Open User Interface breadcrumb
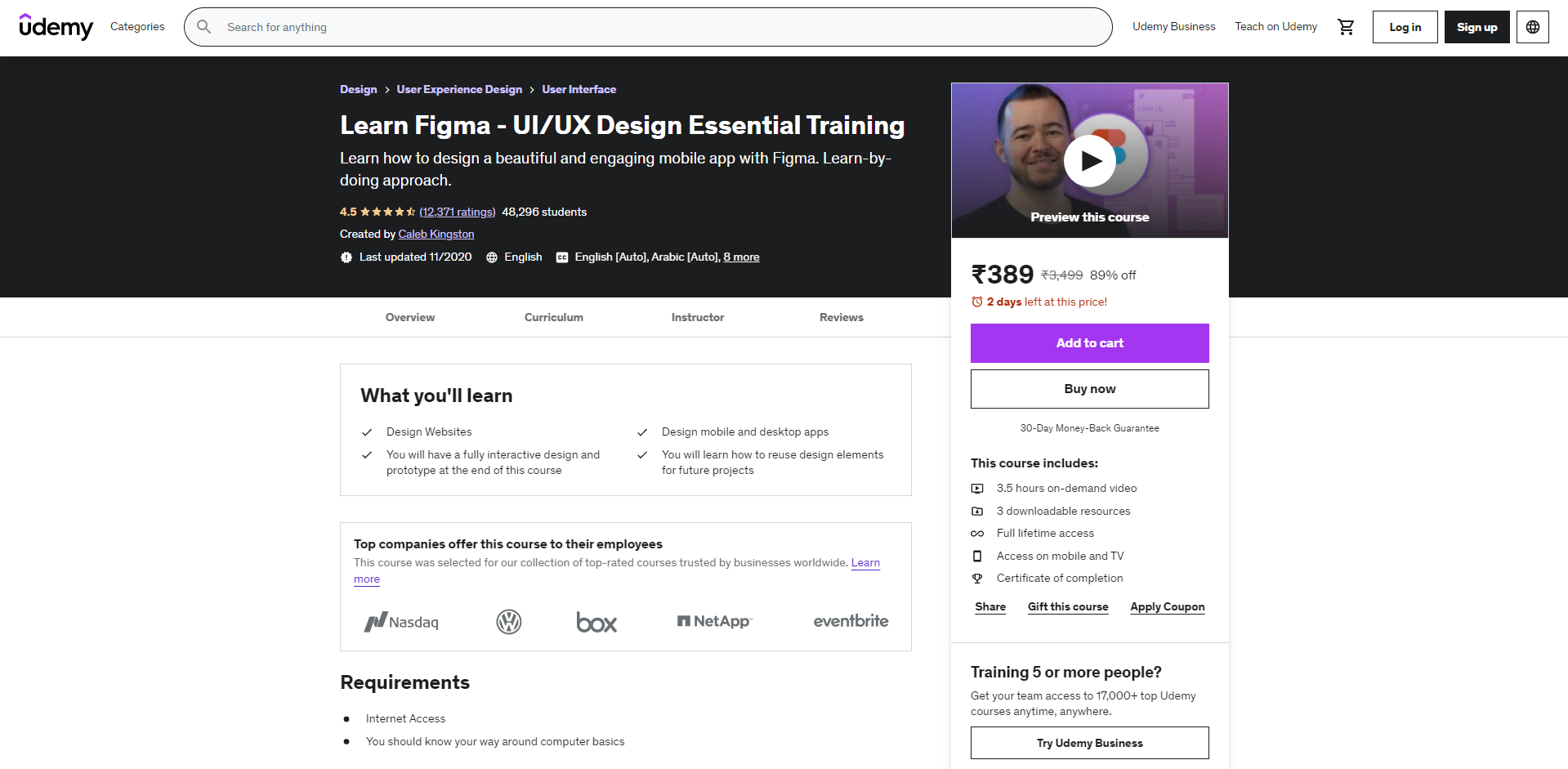This screenshot has height=769, width=1568. (579, 90)
